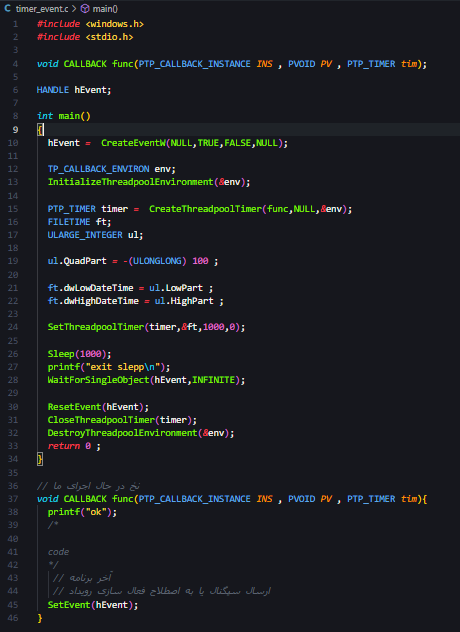Click the printf "exit slepp\n" string
The height and width of the screenshot is (632, 460).
pos(123,367)
